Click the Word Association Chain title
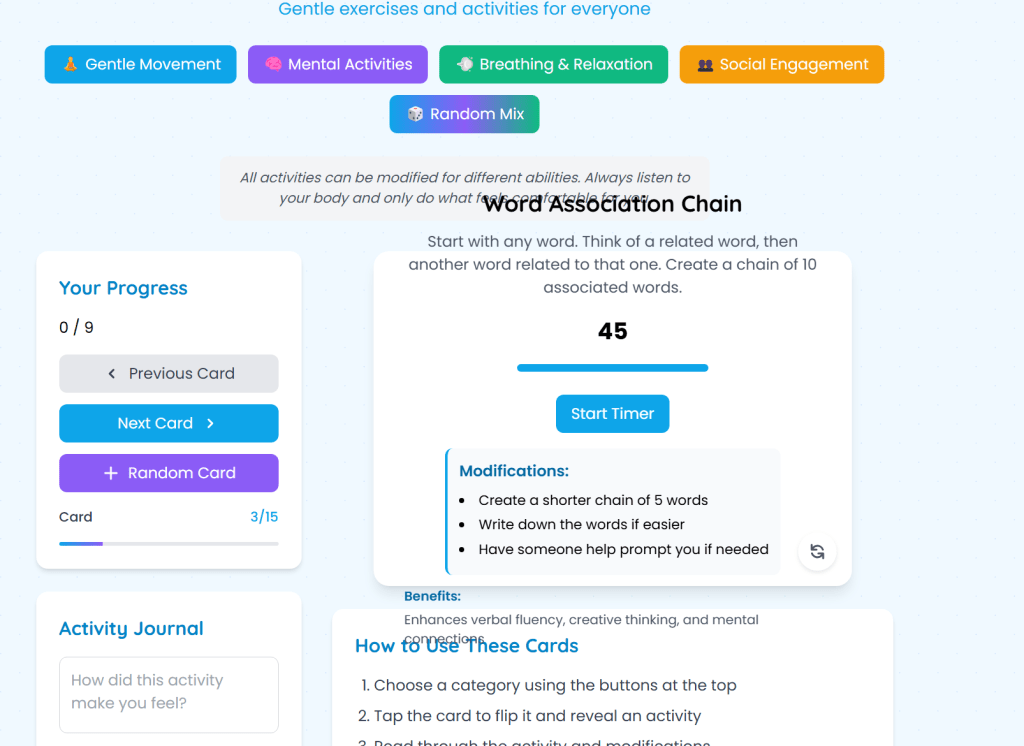The image size is (1024, 746). coord(612,204)
